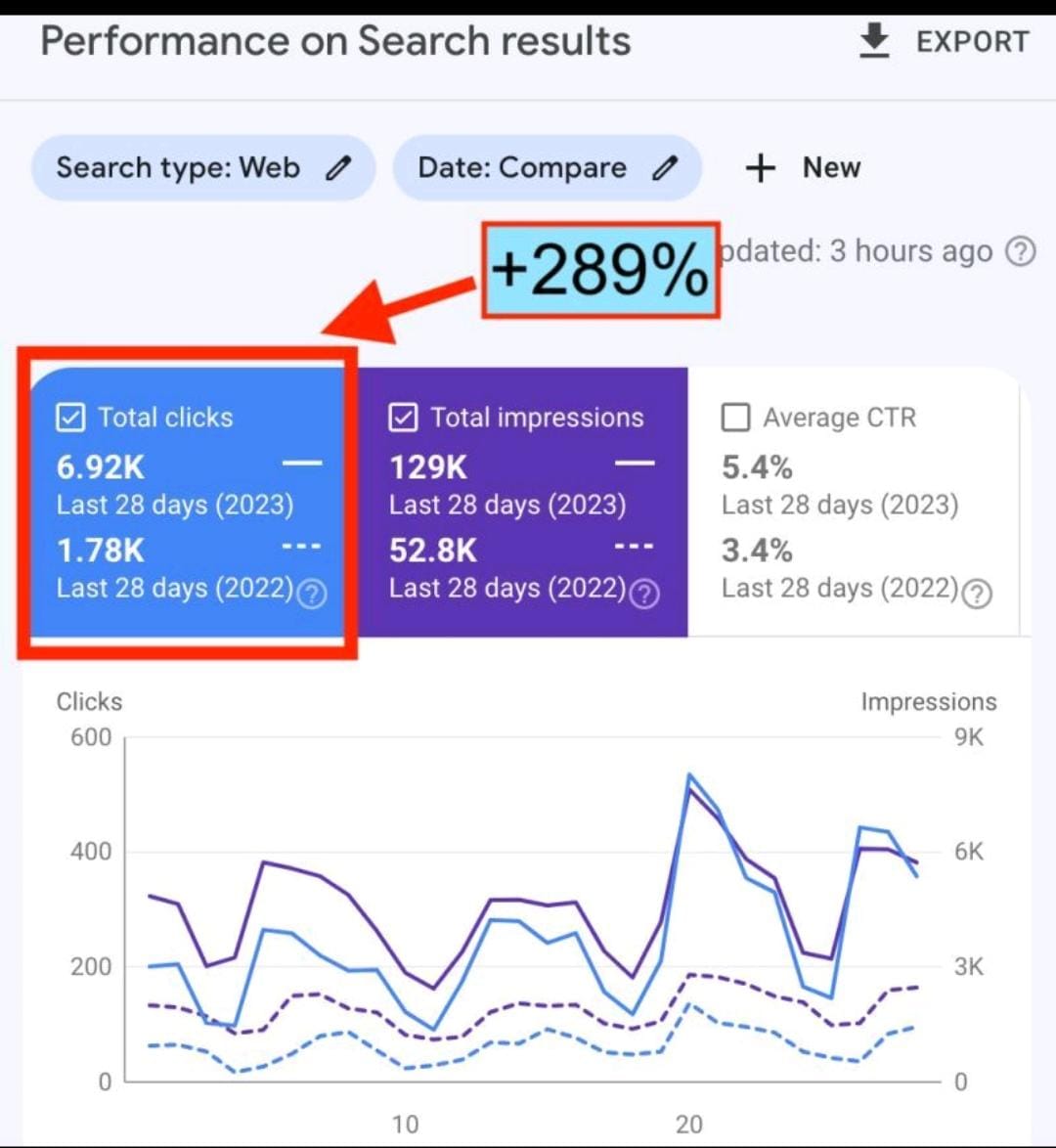Screen dimensions: 1056x1148
Task: Open help icon in Average CTR card
Action: pos(978,593)
